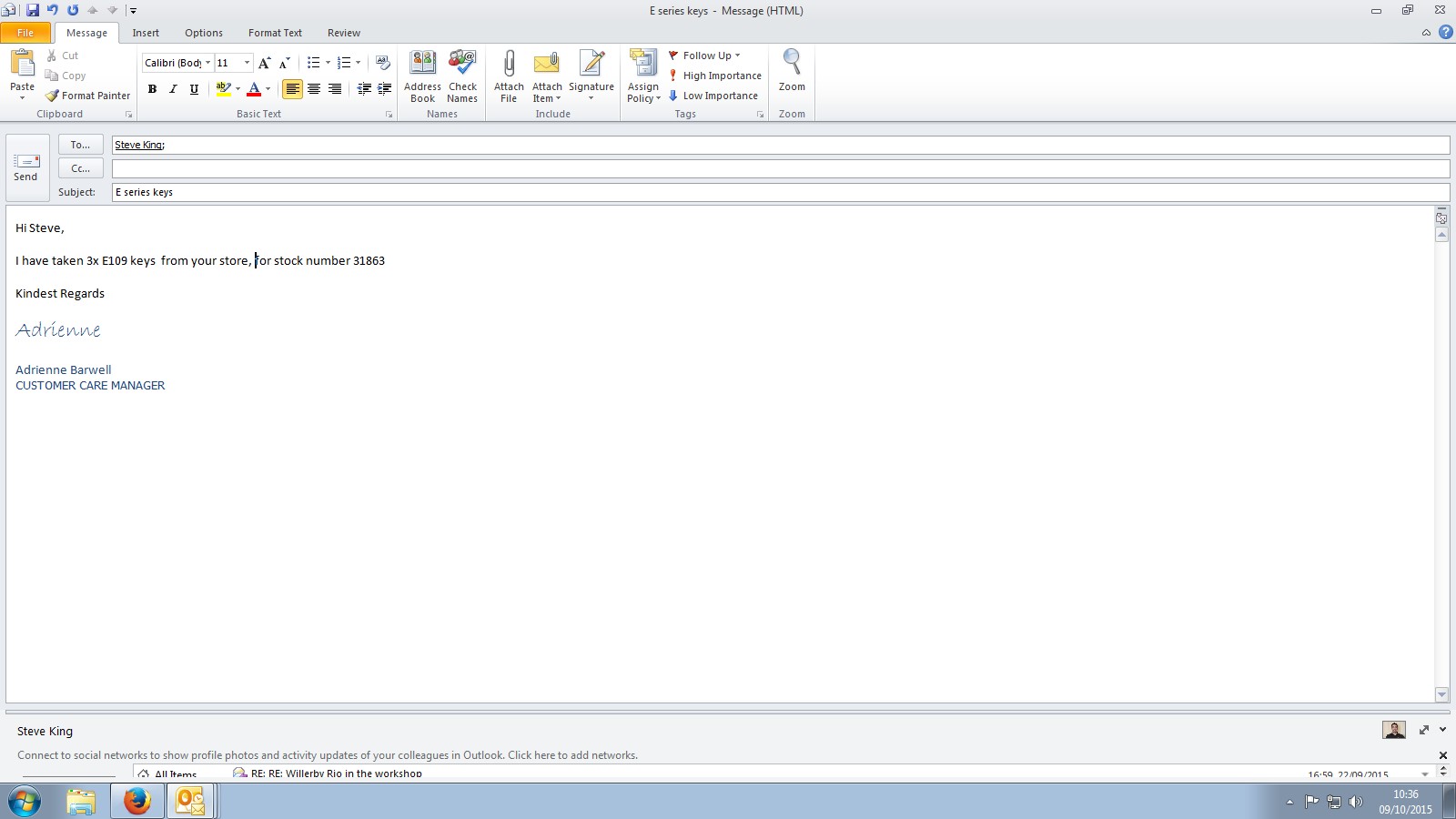Decrease the paragraph indent
This screenshot has height=819, width=1456.
pyautogui.click(x=364, y=88)
